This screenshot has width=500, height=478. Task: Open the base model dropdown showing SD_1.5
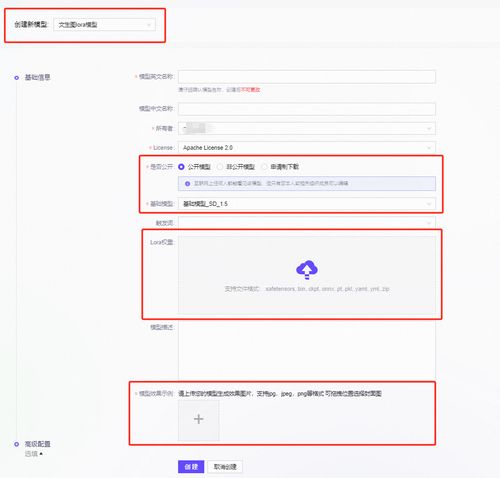(x=307, y=204)
